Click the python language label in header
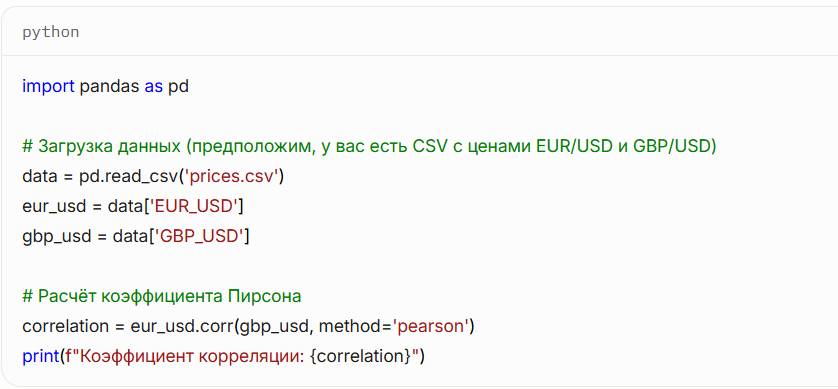Screen dimensions: 838x389 coord(51,32)
